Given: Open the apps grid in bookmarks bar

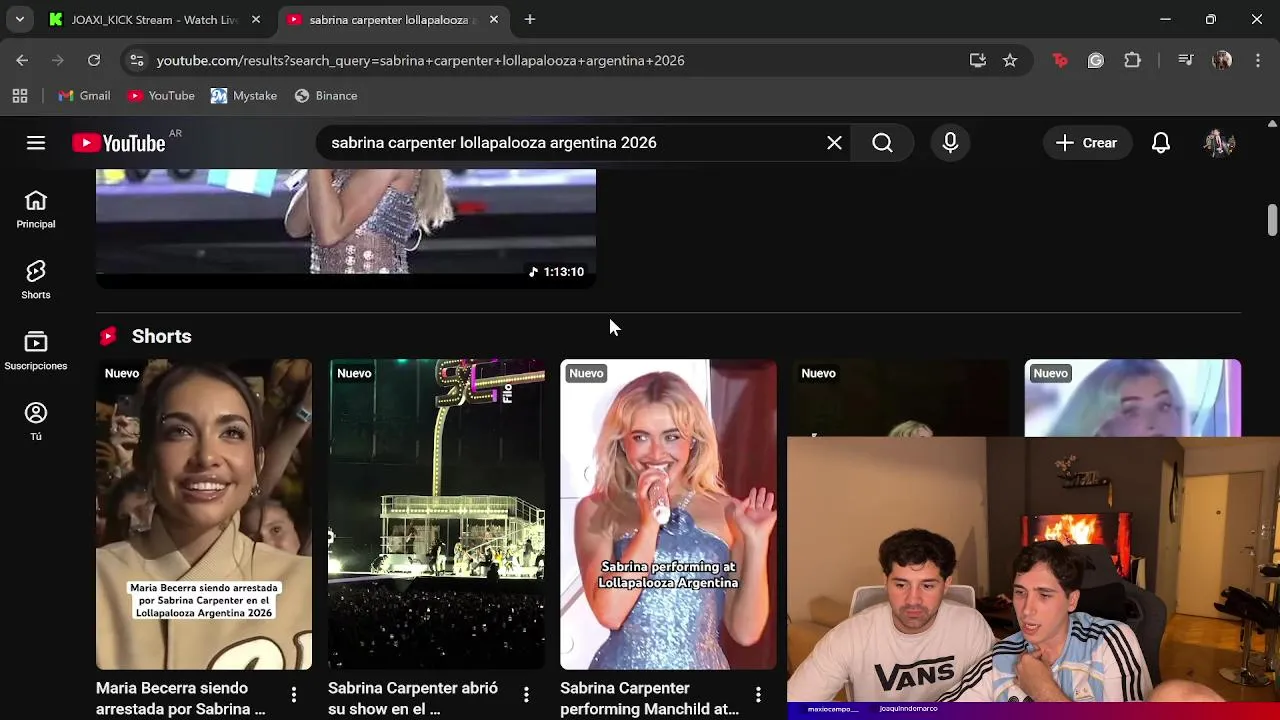Looking at the screenshot, I should (20, 96).
